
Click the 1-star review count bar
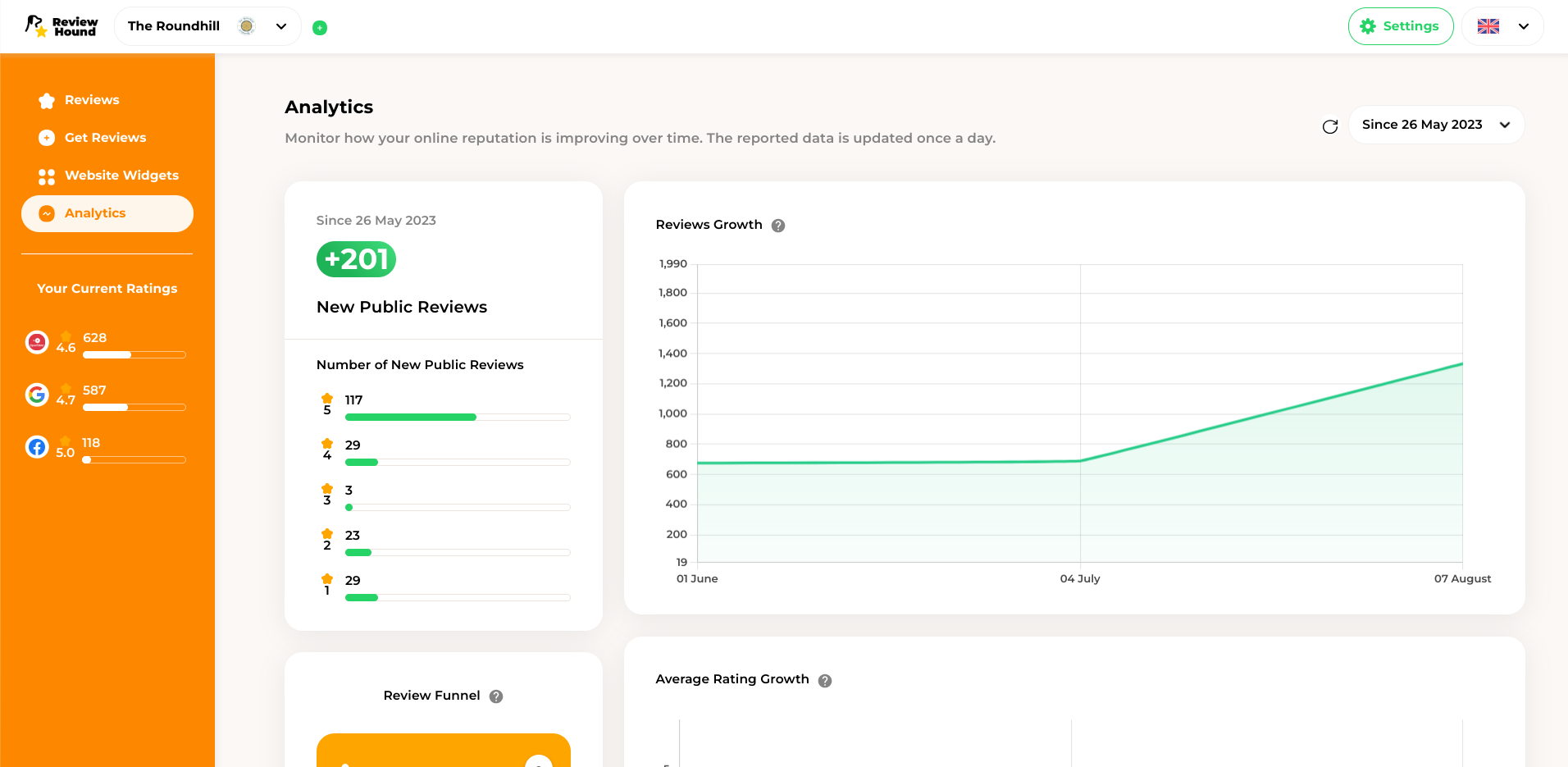[458, 598]
